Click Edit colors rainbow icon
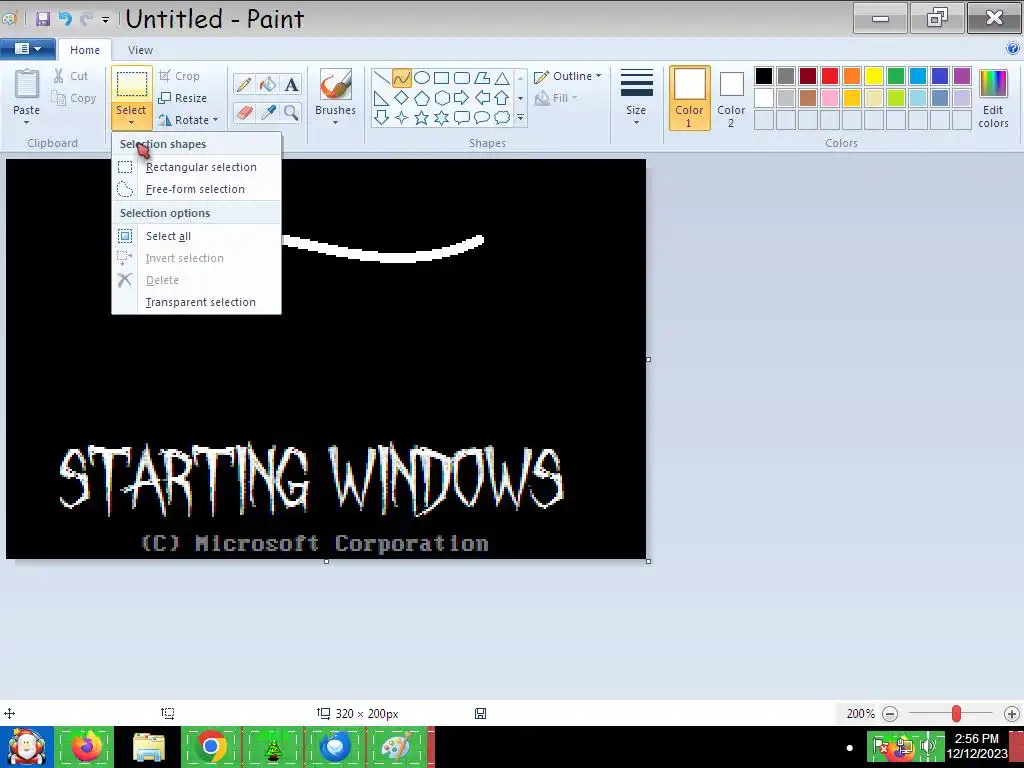 pos(993,84)
